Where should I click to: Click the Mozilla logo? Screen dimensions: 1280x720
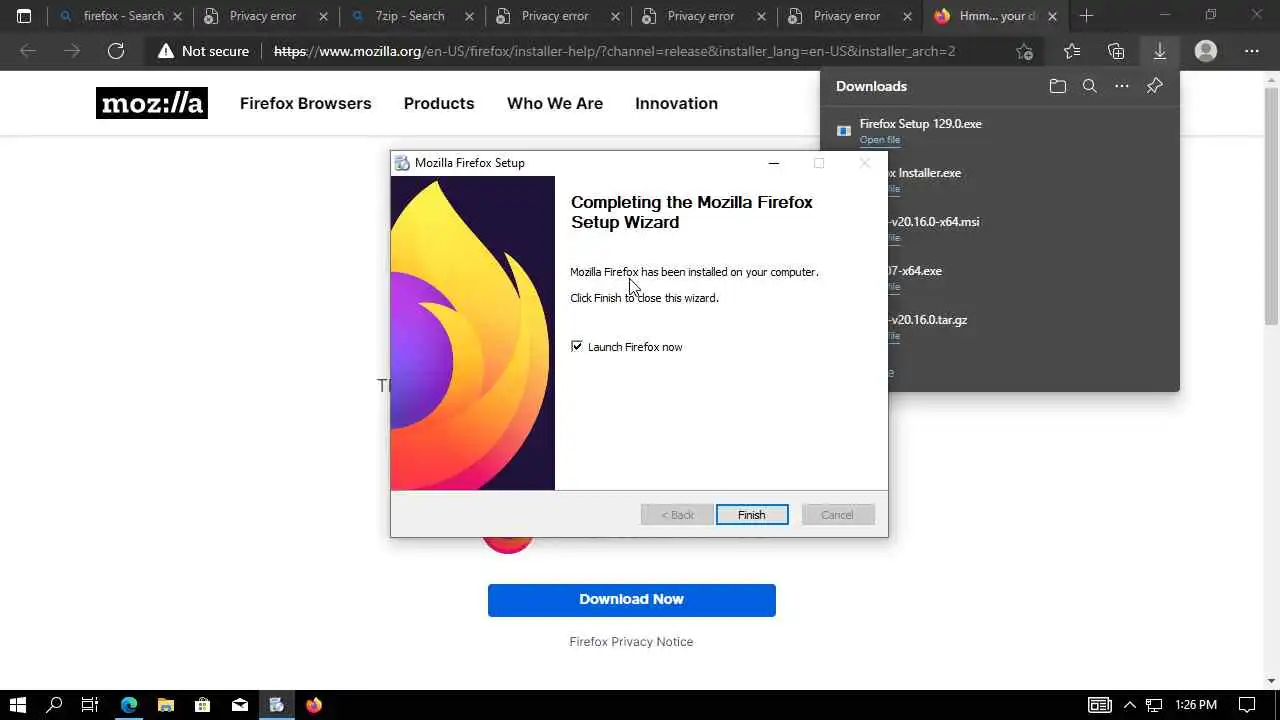tap(152, 103)
